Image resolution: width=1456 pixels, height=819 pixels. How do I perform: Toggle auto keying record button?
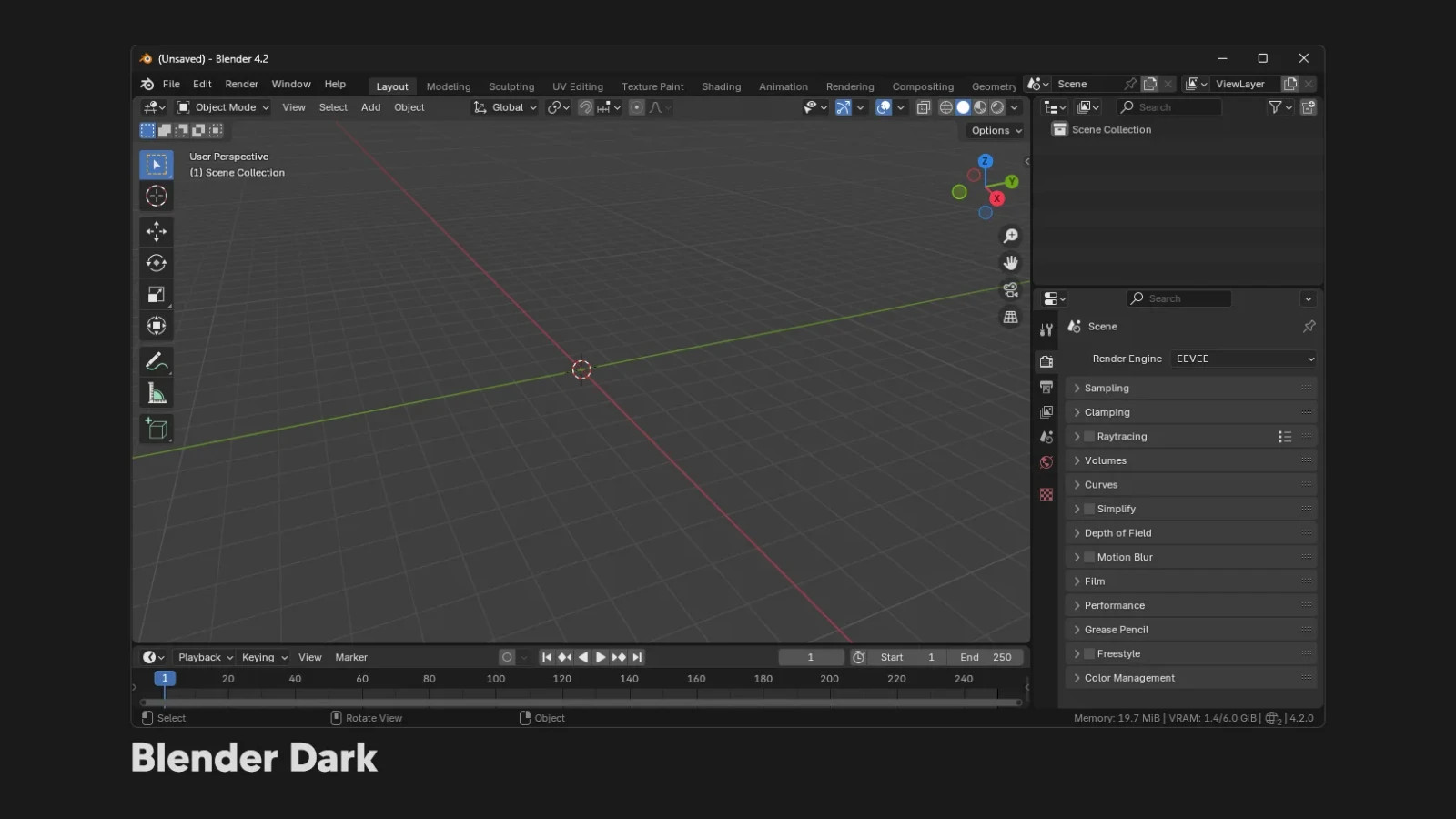pos(507,657)
